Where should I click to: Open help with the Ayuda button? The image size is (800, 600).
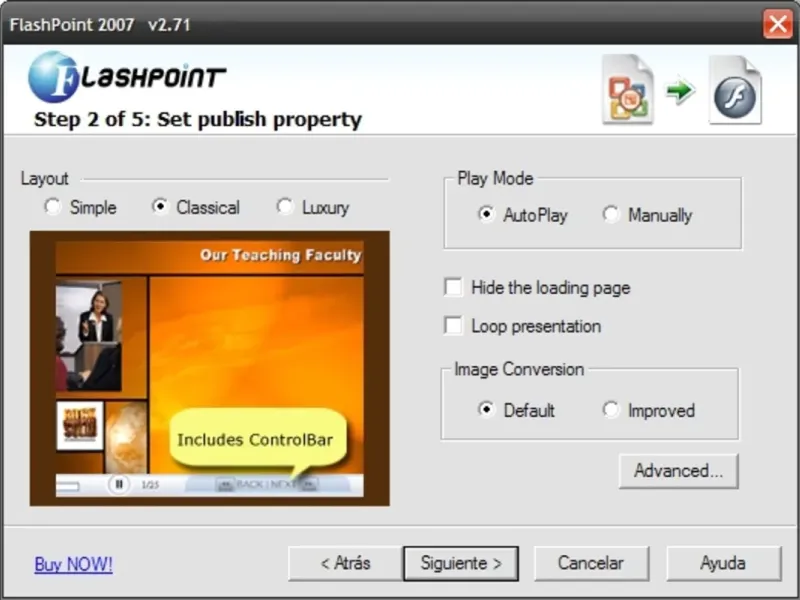[723, 563]
